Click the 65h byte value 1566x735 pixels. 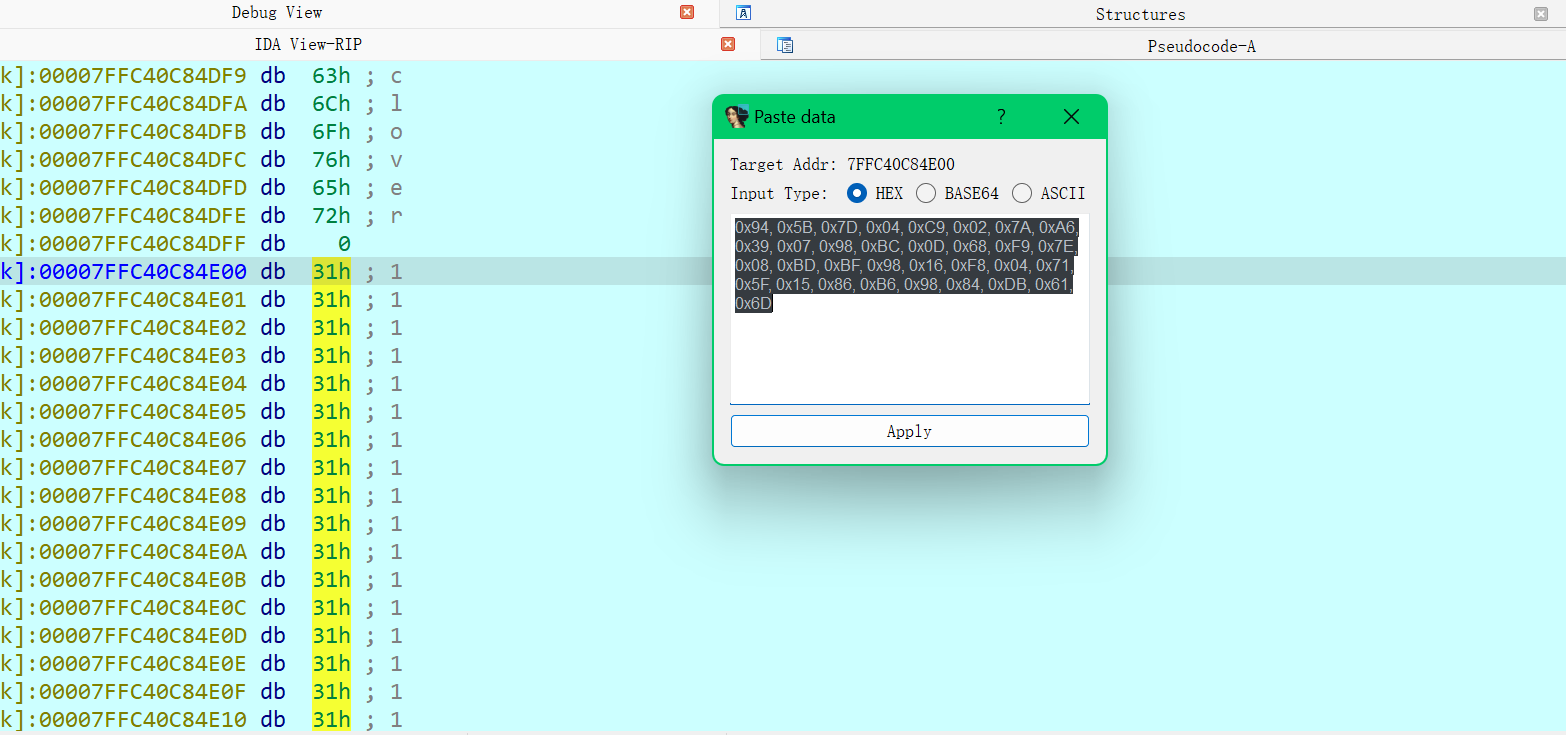(331, 187)
